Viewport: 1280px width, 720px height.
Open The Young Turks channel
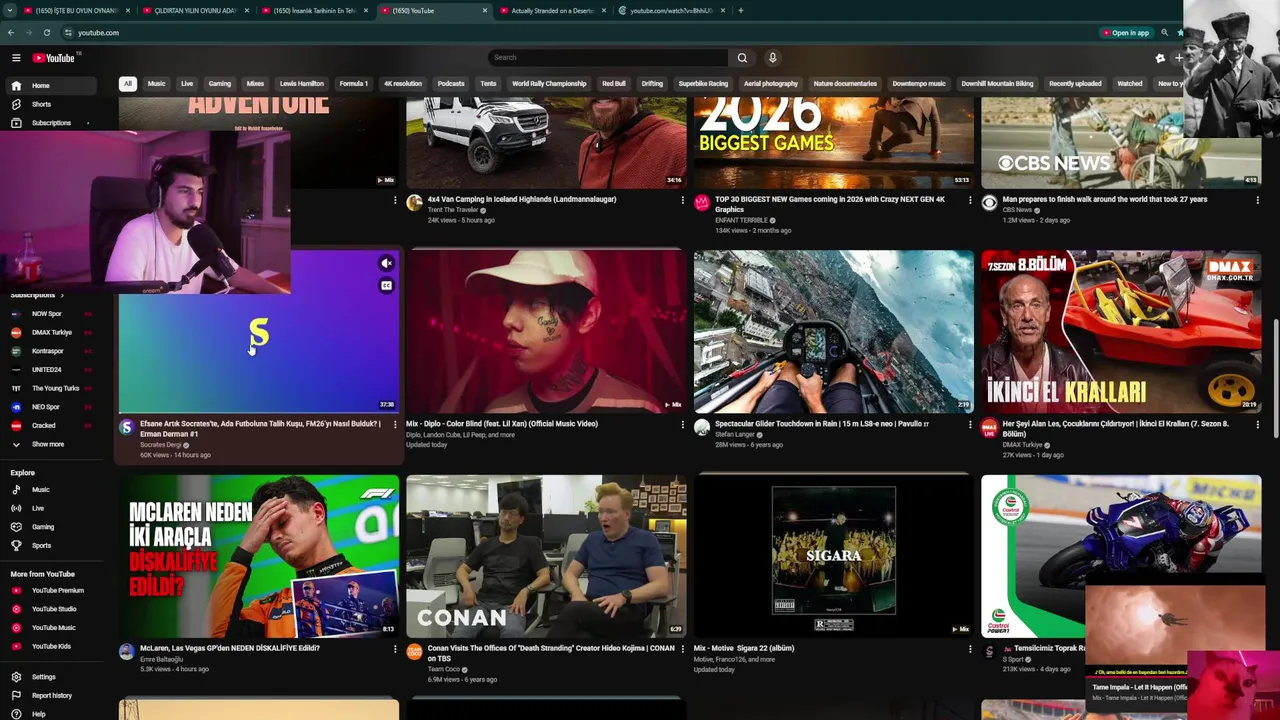click(55, 388)
